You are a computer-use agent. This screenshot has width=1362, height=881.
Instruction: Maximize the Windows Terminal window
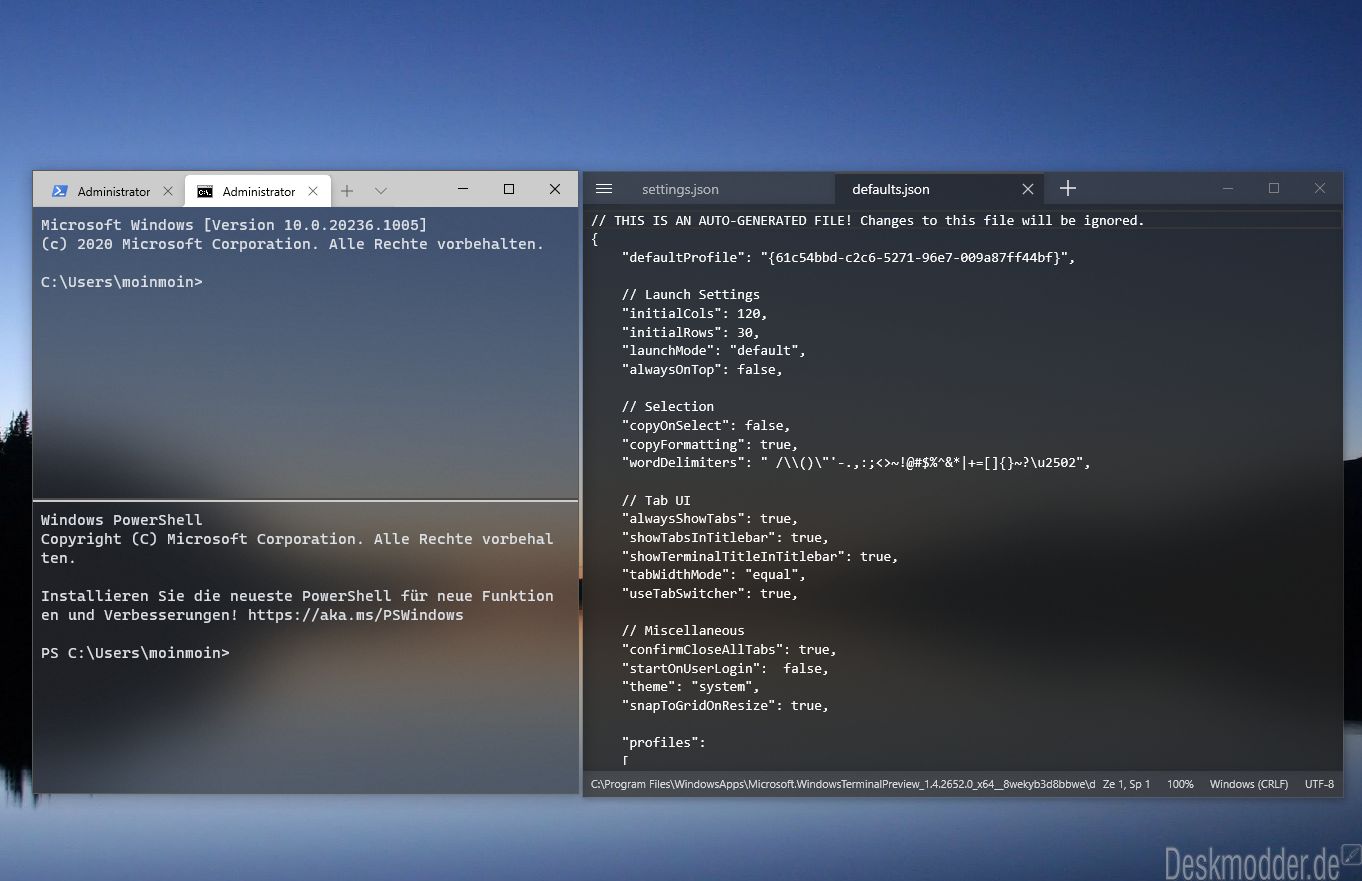[x=509, y=189]
